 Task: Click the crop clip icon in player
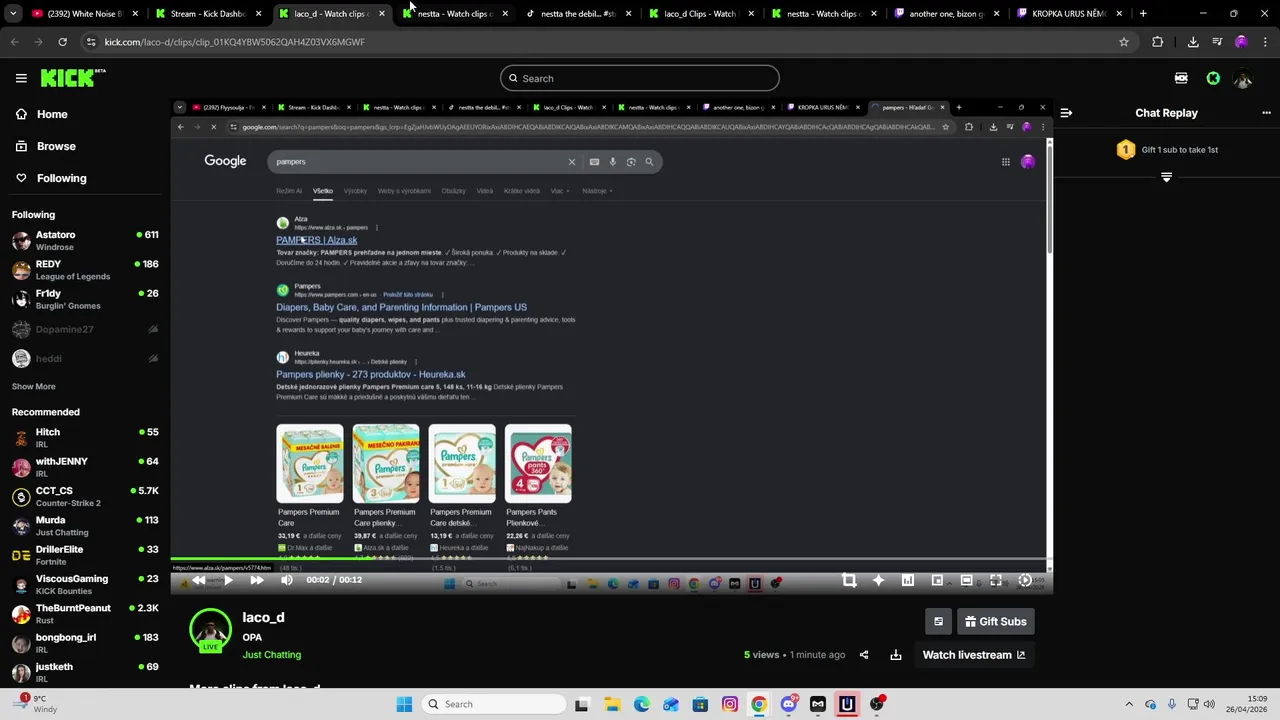[849, 580]
